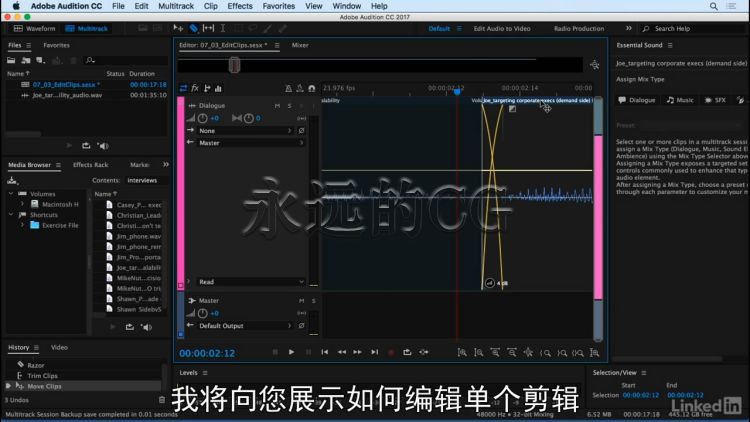Switch to Waveform view
Screen dimensions: 750x422
tap(34, 29)
